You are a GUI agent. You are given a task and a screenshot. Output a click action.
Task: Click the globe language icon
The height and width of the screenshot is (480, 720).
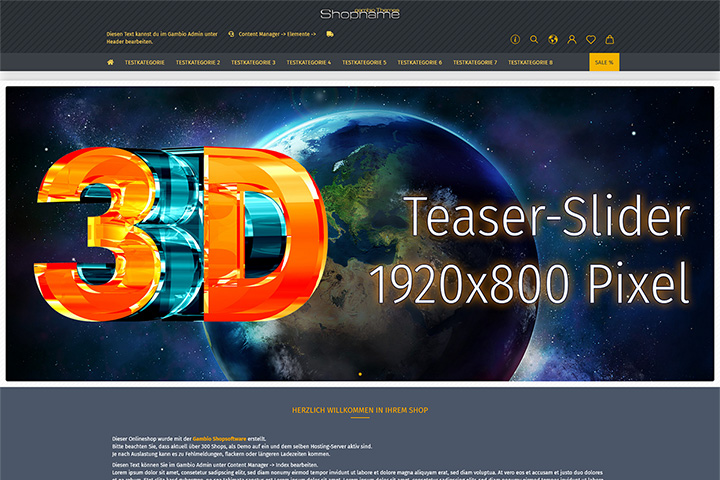click(x=553, y=40)
